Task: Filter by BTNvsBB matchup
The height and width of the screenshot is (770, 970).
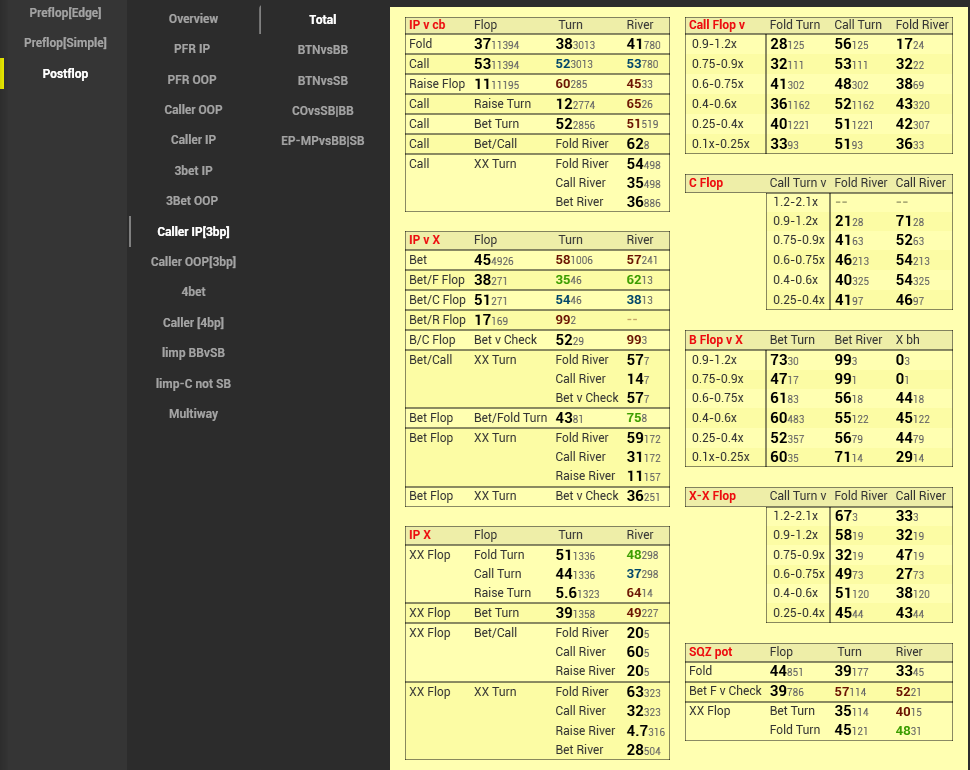Action: point(322,49)
